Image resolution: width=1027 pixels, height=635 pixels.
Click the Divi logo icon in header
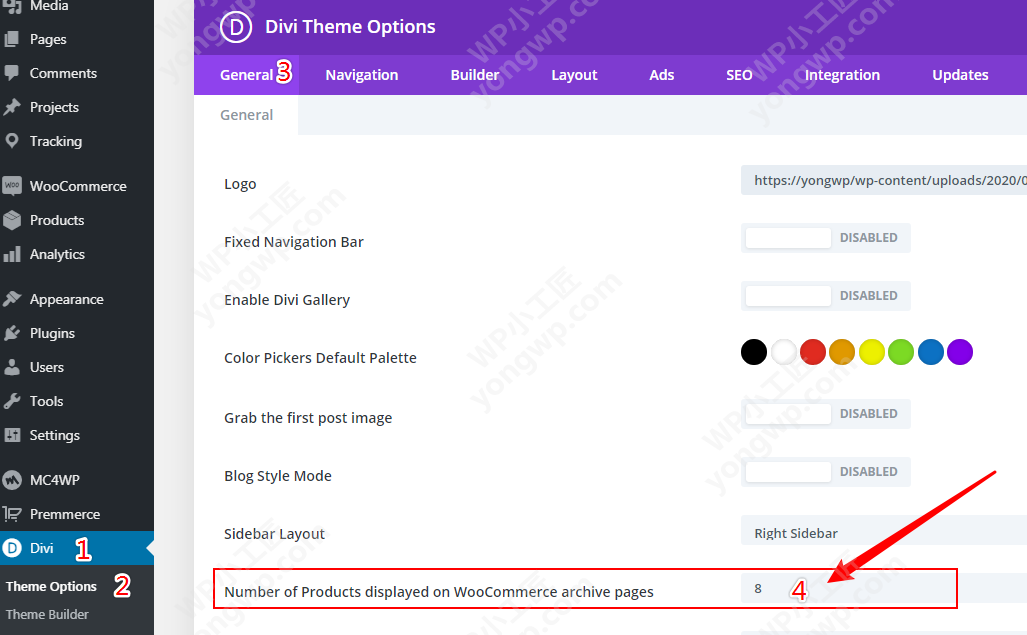[x=235, y=27]
